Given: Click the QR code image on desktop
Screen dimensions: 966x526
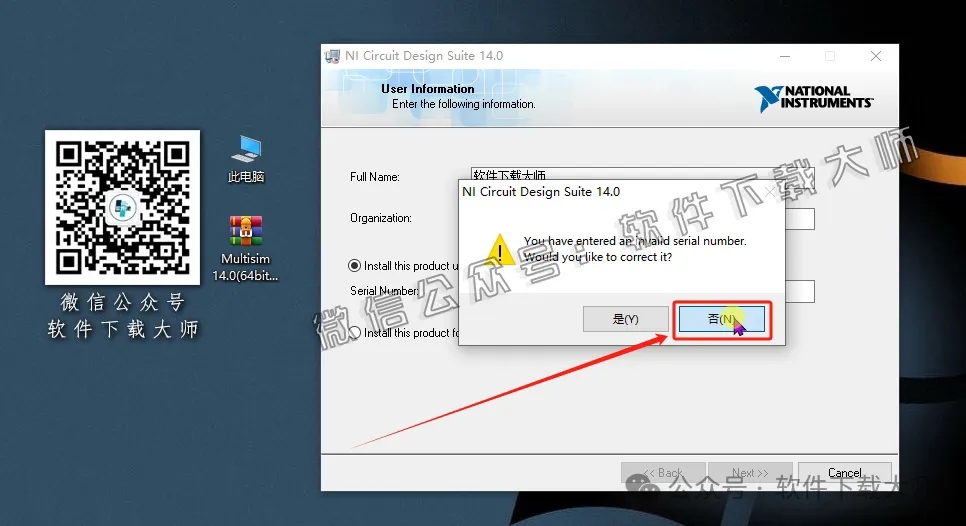Looking at the screenshot, I should point(122,207).
